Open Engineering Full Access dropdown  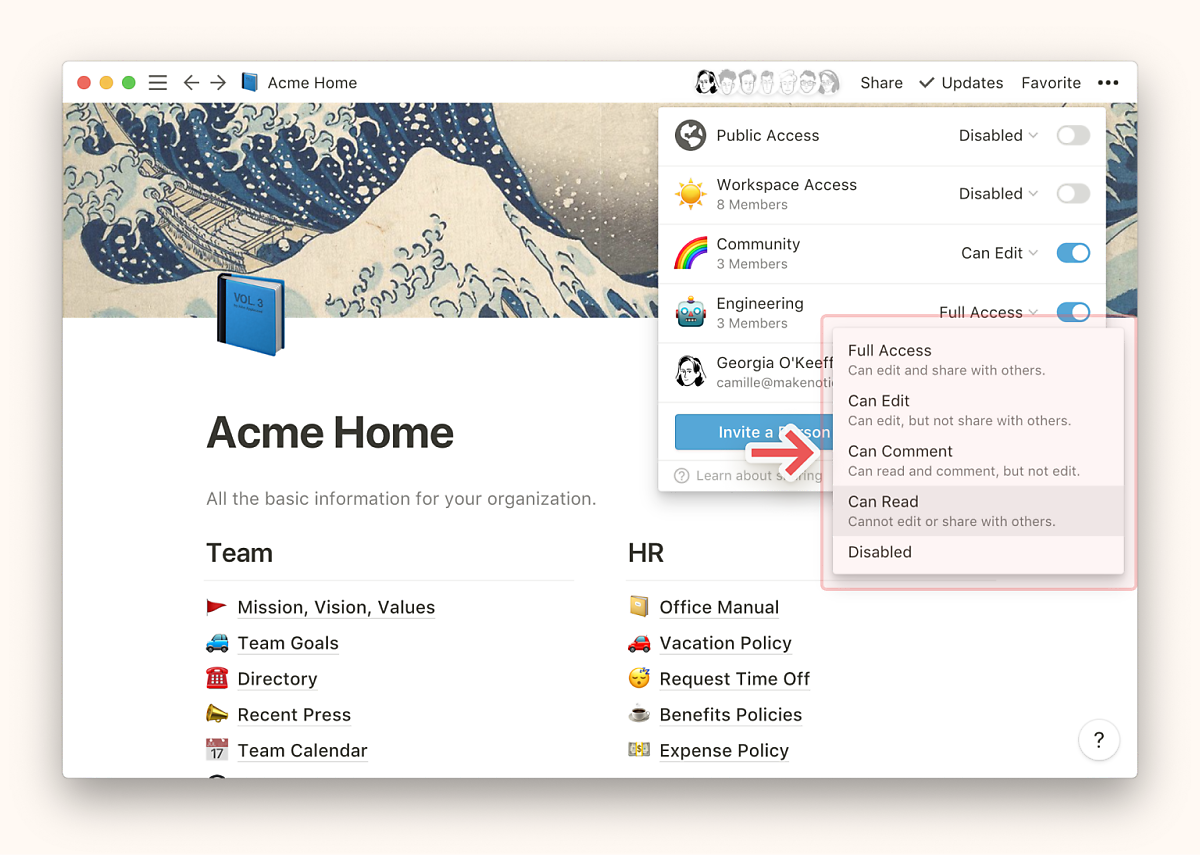[988, 312]
